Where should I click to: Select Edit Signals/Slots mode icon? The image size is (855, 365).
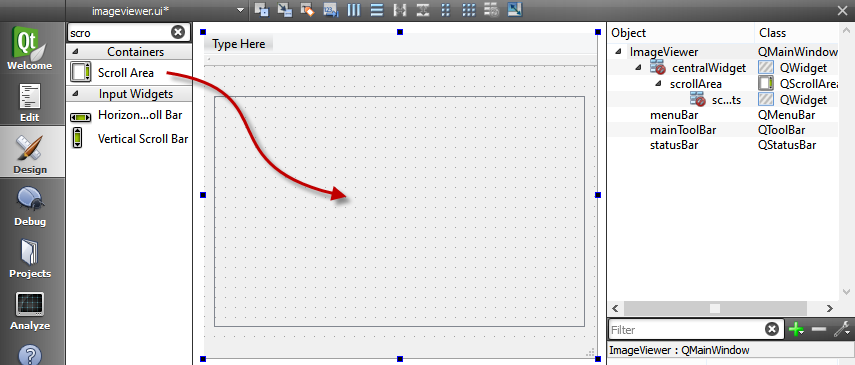[x=285, y=9]
